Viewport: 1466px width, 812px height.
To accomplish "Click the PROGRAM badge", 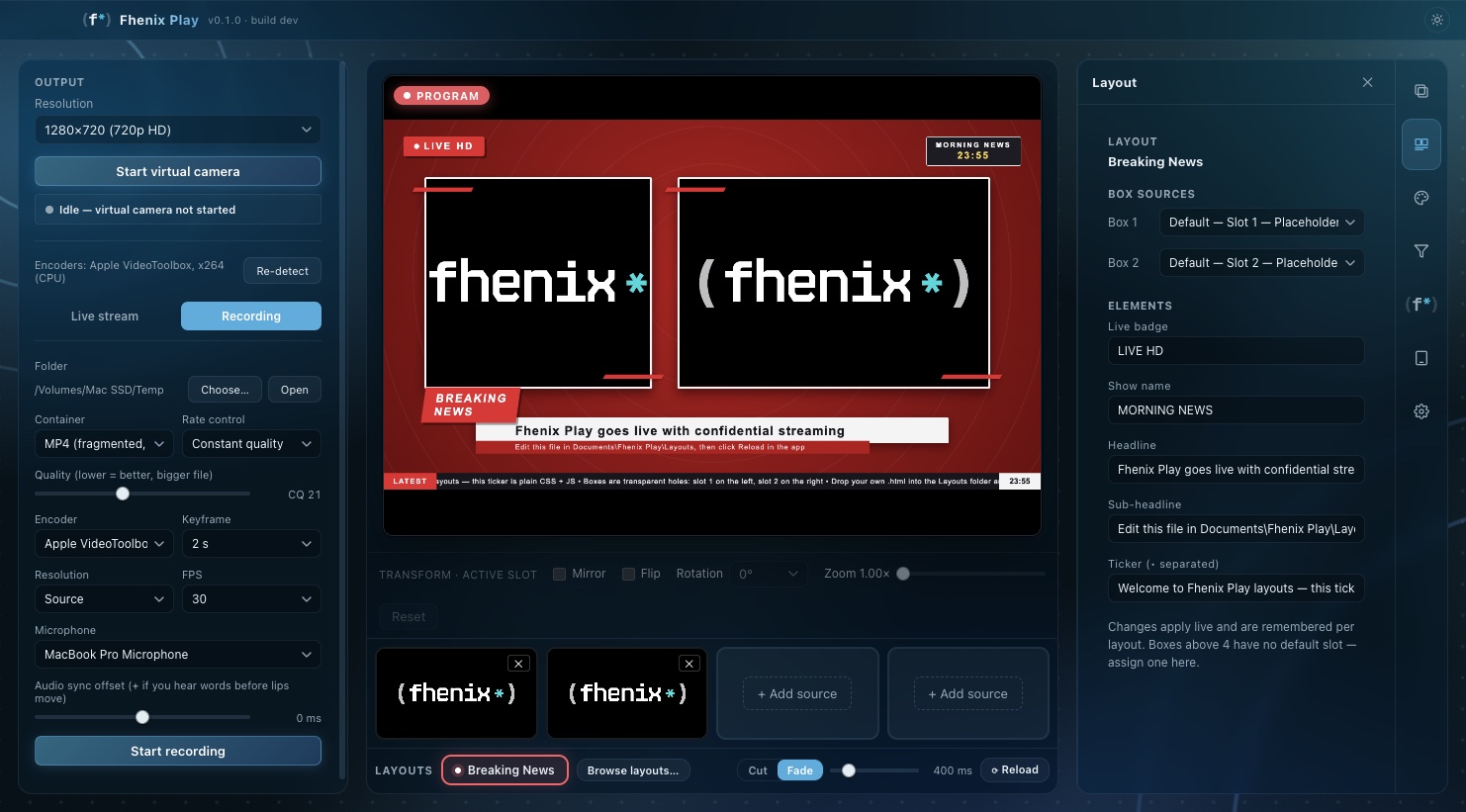I will (441, 96).
